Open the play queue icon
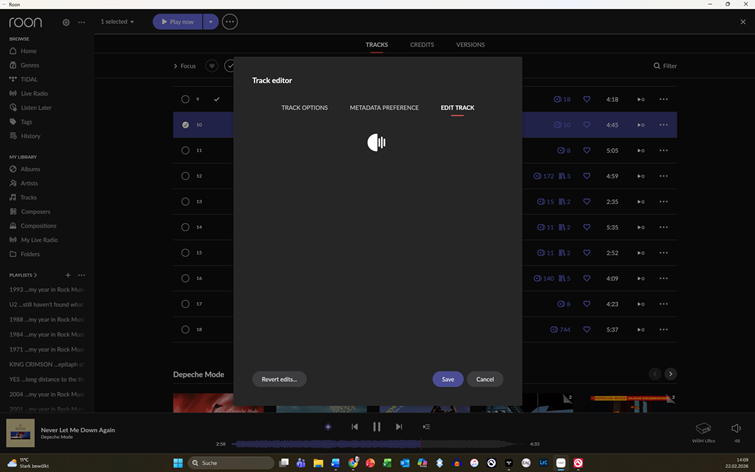This screenshot has width=755, height=472. pyautogui.click(x=426, y=427)
